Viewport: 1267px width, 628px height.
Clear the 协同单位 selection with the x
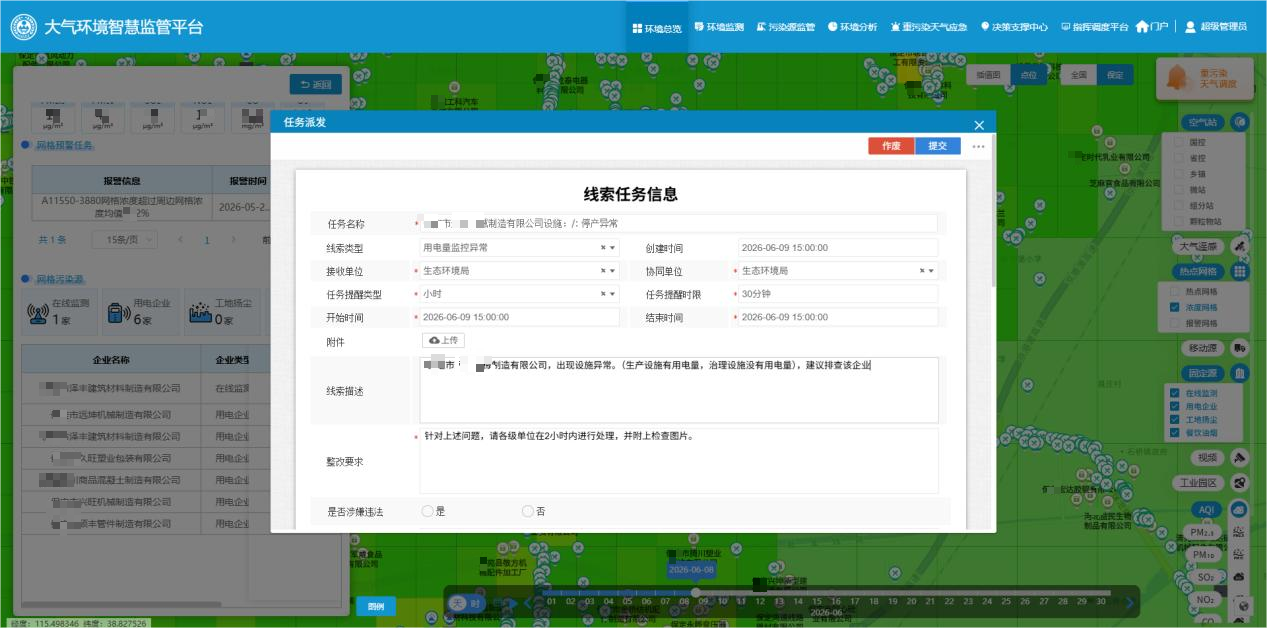point(922,271)
